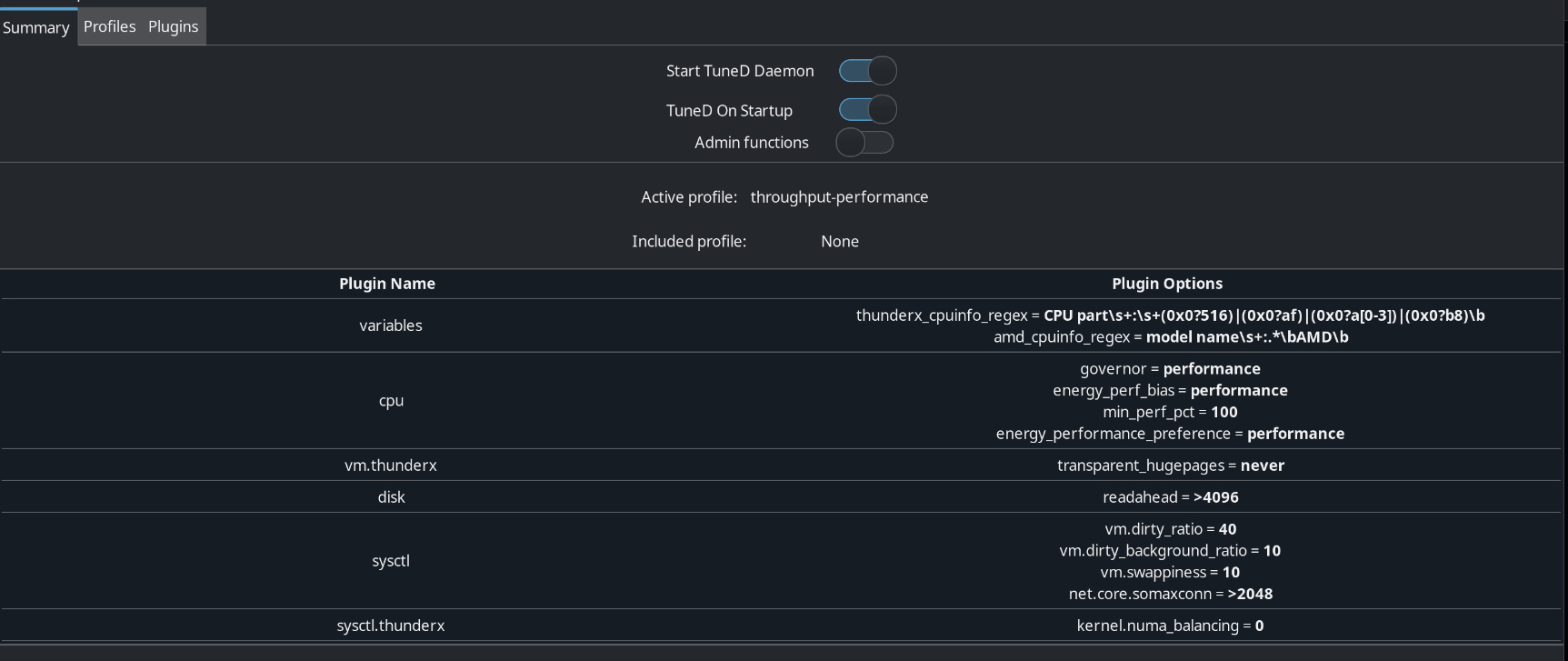Click the readahead = >4096 option
Image resolution: width=1568 pixels, height=661 pixels.
pyautogui.click(x=1170, y=497)
